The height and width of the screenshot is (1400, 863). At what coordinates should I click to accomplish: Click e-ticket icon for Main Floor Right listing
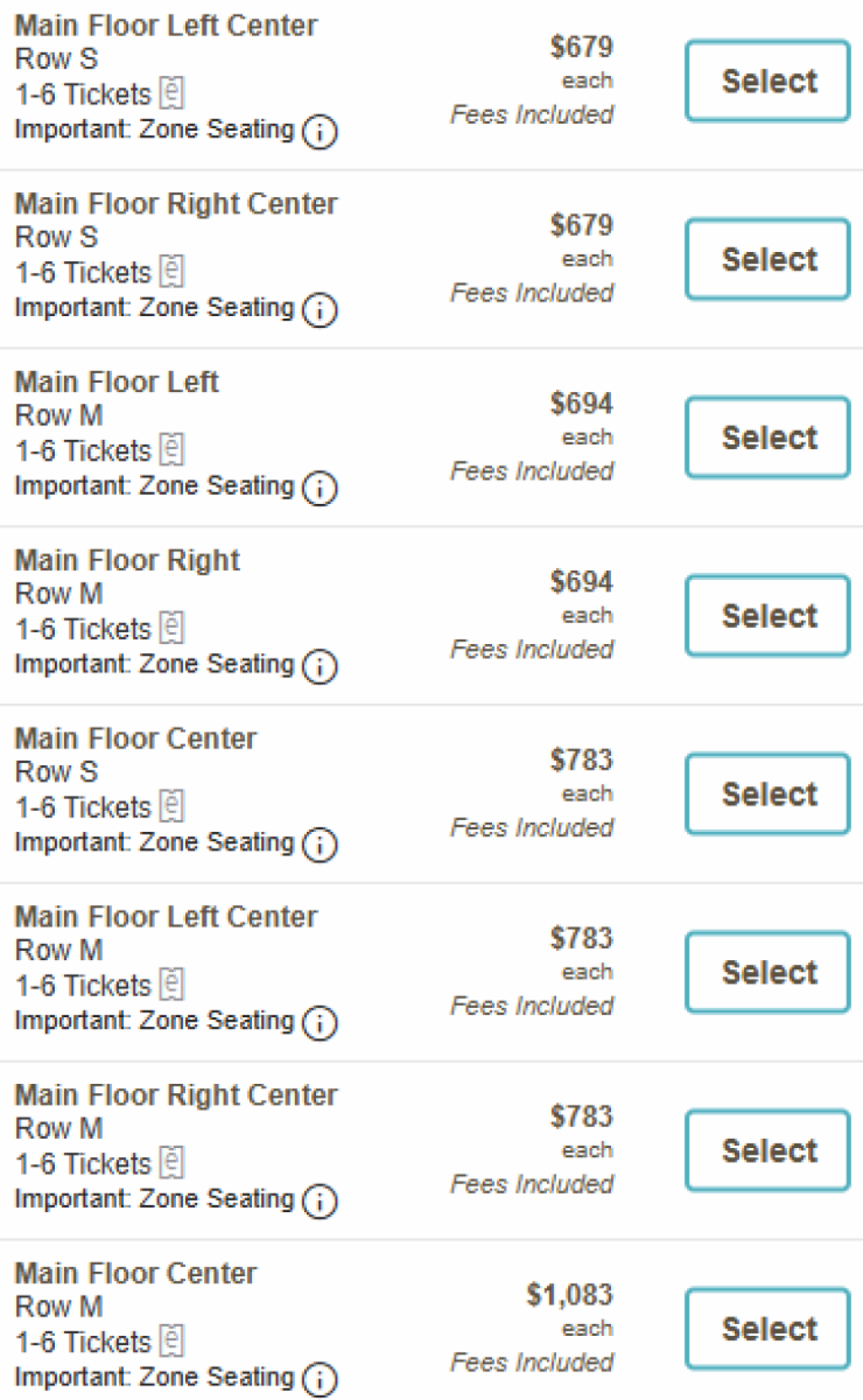click(x=172, y=628)
